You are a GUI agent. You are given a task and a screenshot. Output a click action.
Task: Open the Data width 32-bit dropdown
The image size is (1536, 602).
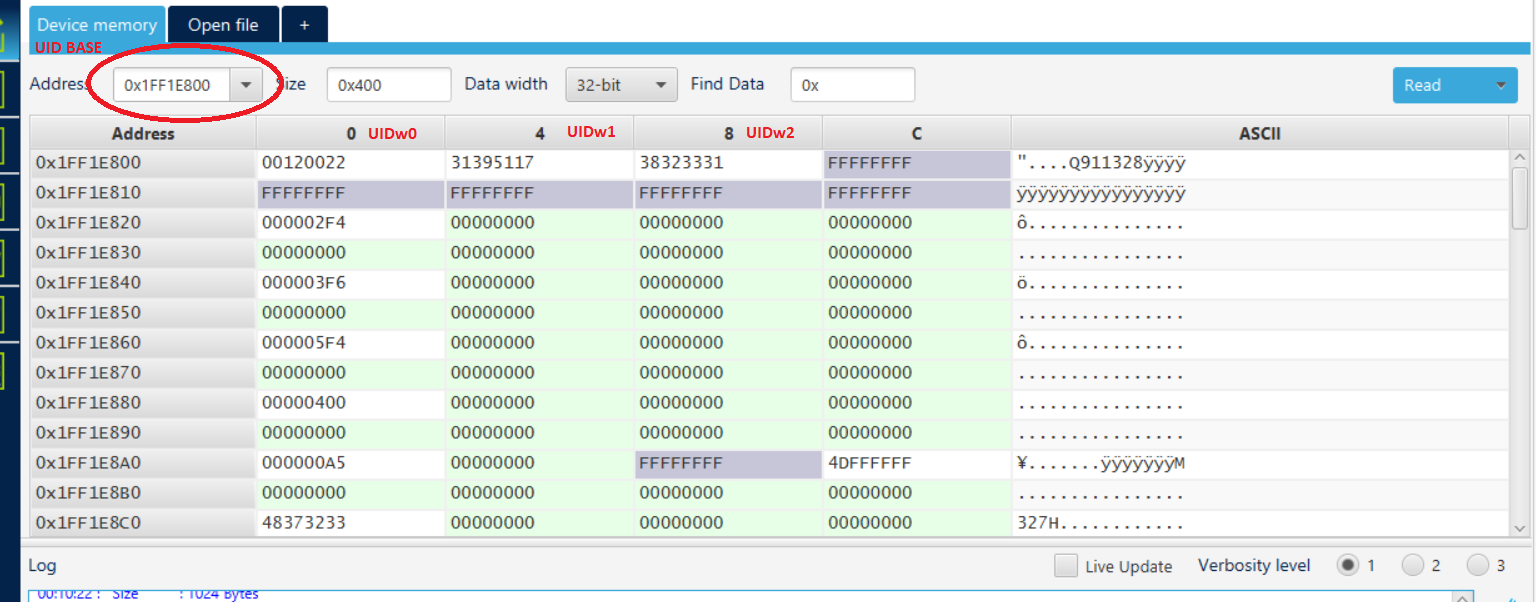point(621,85)
